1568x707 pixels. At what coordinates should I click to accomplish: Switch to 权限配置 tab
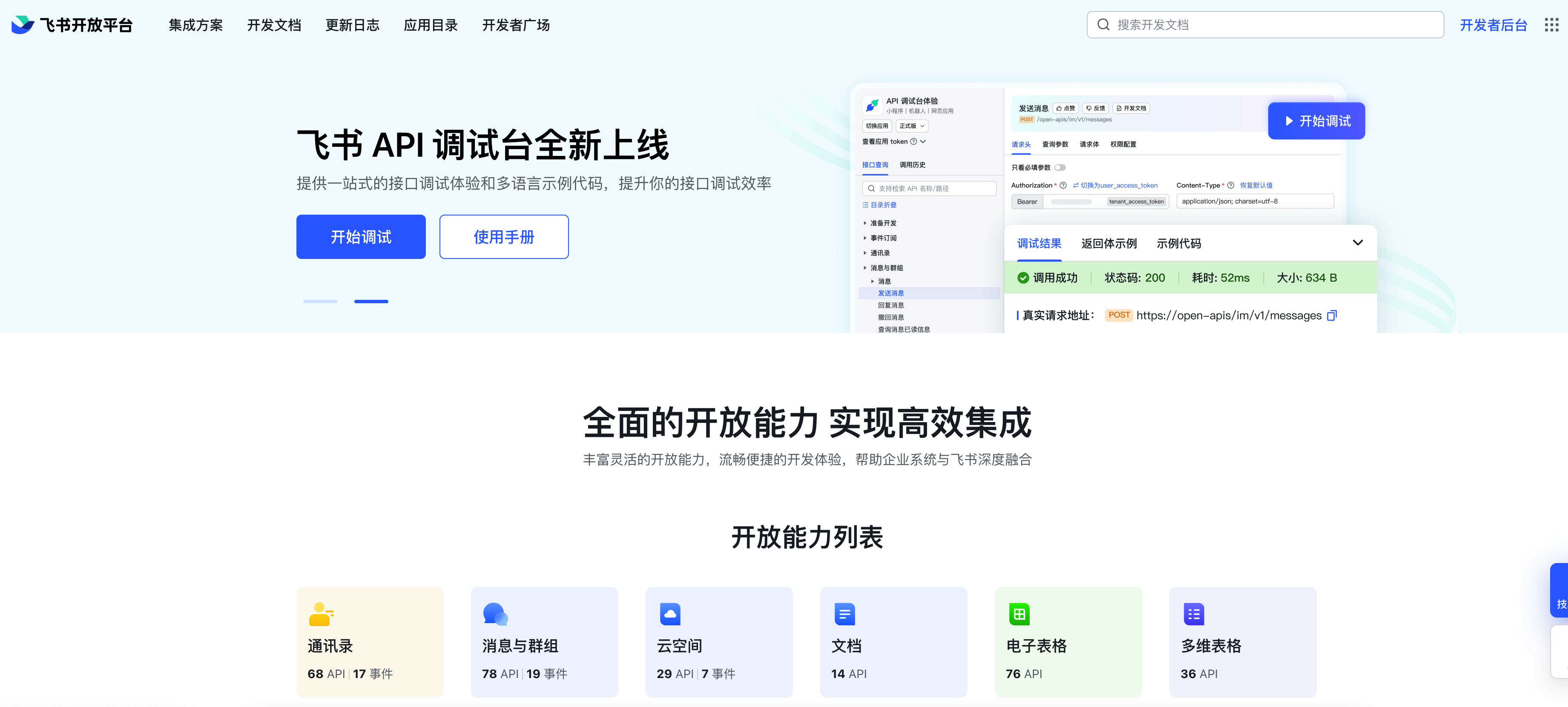point(1123,144)
